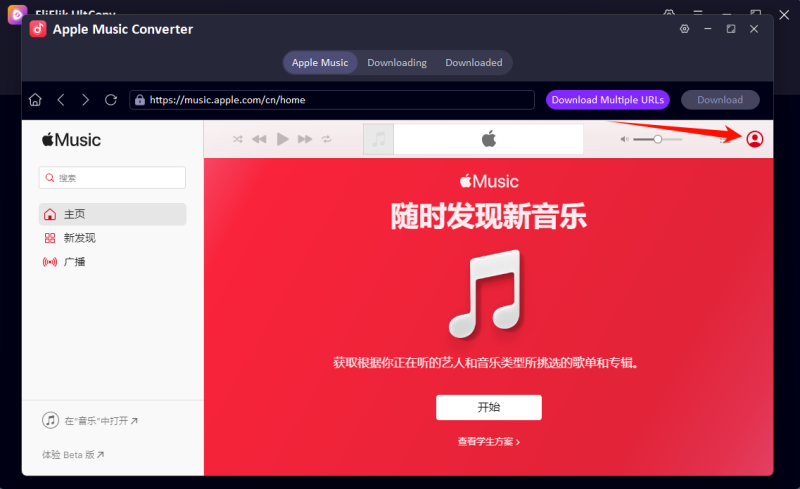800x489 pixels.
Task: Go to browser home page icon
Action: click(35, 100)
